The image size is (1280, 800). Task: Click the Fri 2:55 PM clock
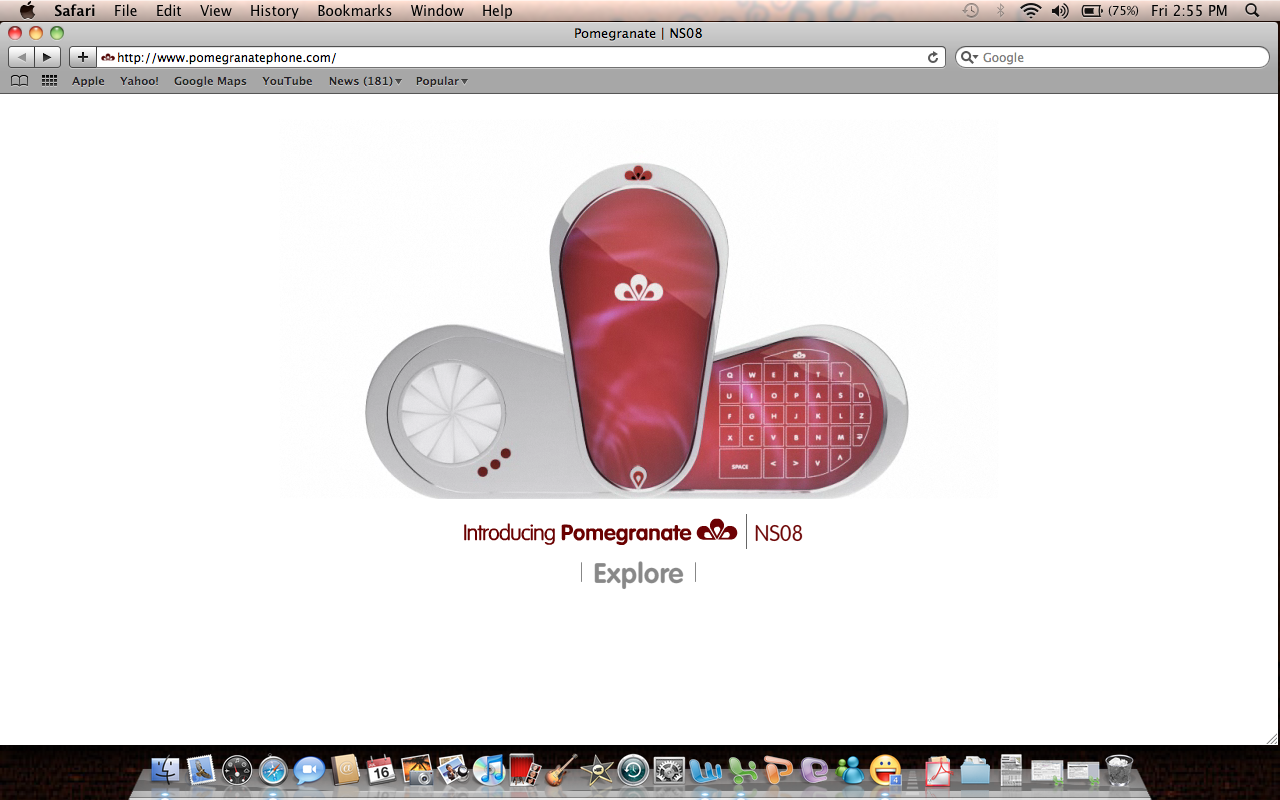(1189, 10)
